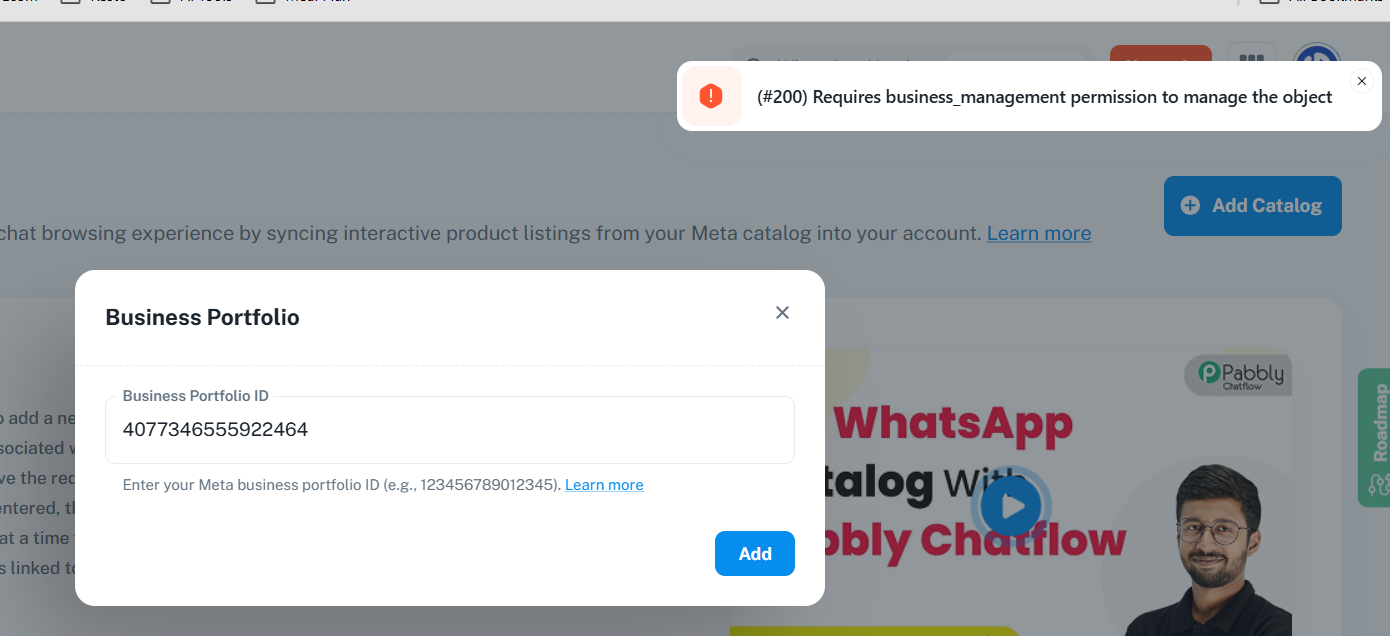This screenshot has width=1390, height=636.
Task: Click the roadmap path icon on side tab
Action: tap(1379, 485)
